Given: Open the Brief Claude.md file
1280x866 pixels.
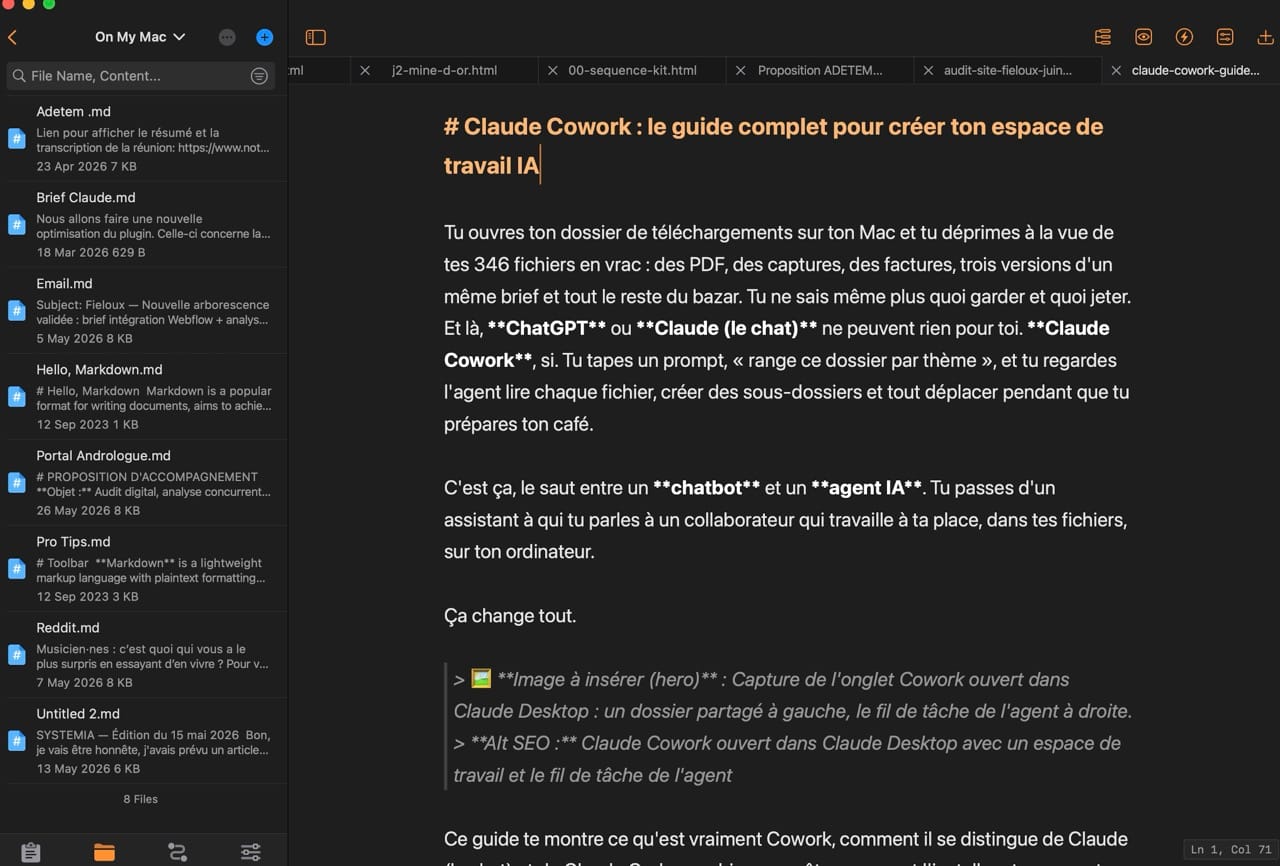Looking at the screenshot, I should (x=143, y=224).
